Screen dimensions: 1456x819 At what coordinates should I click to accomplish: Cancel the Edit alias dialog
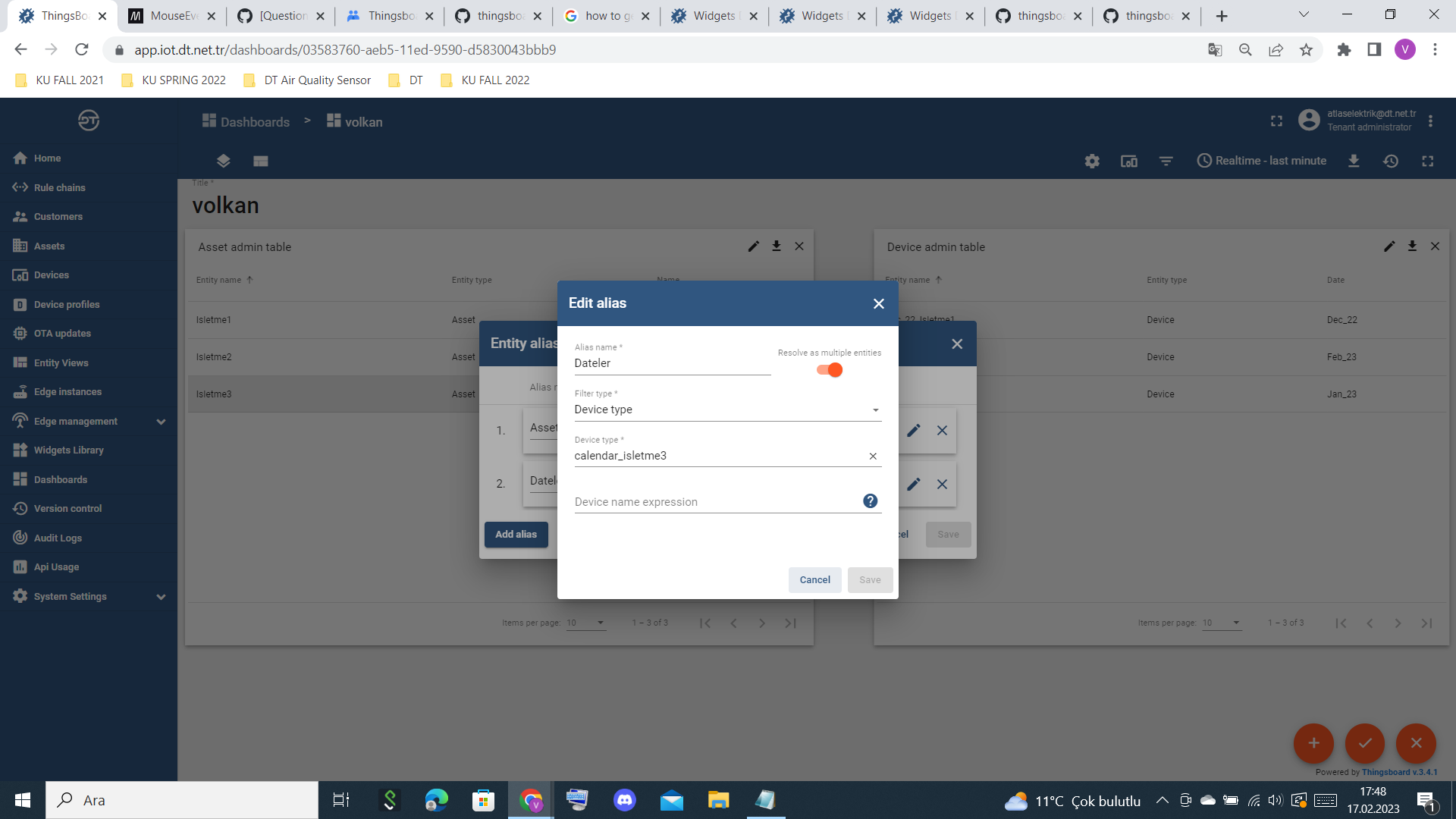[x=814, y=579]
